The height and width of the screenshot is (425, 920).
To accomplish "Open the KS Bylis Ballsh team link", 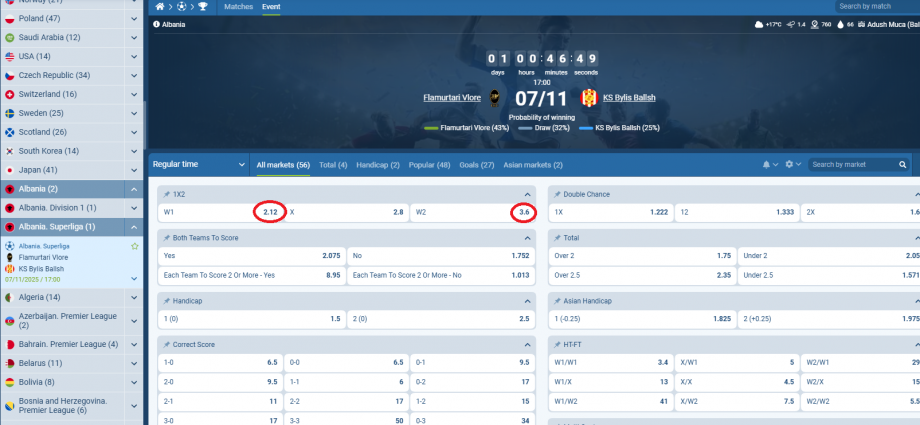I will tap(629, 98).
